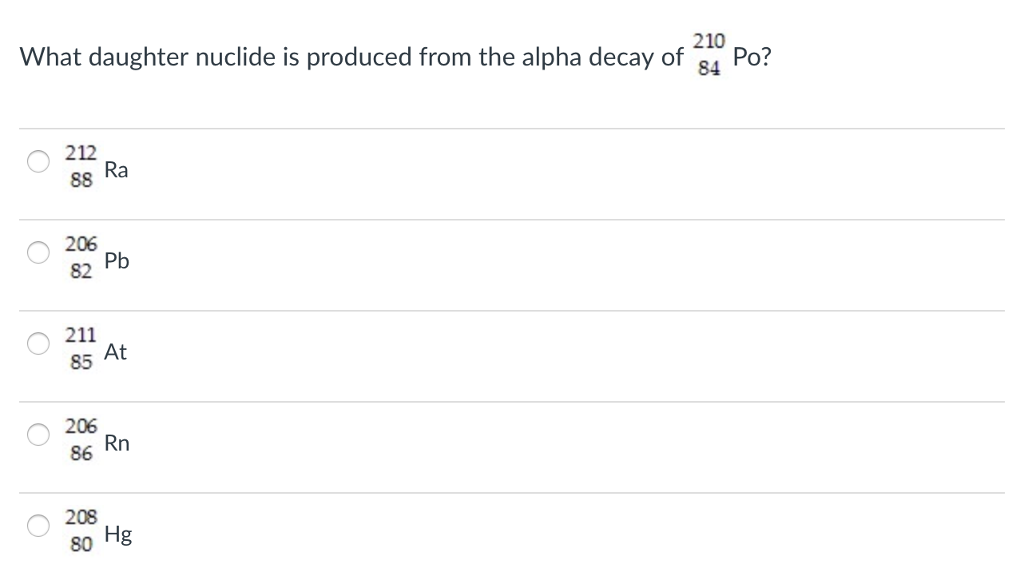Choose the second answer option row

[x=400, y=261]
